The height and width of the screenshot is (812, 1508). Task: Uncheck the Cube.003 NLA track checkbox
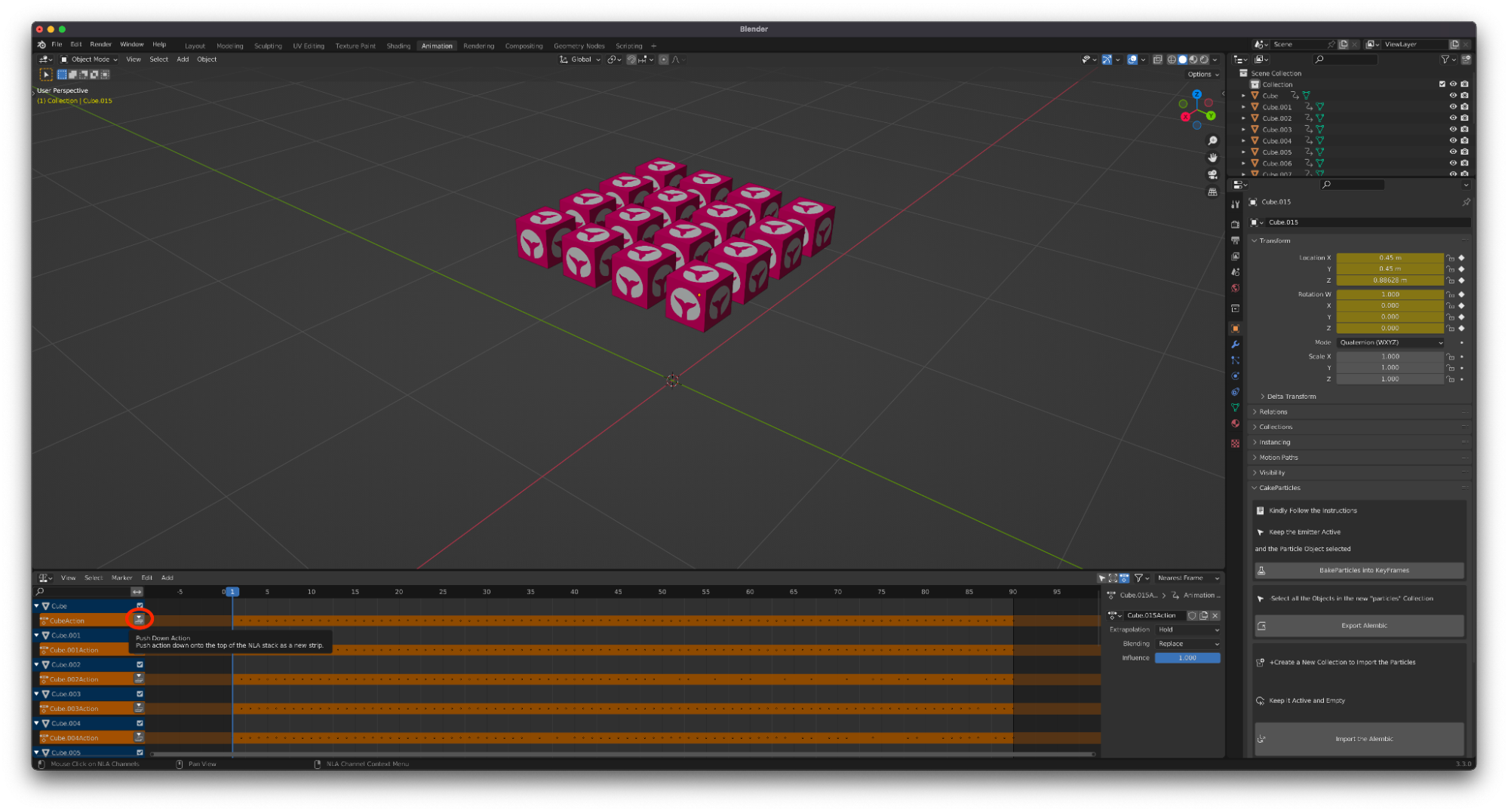[x=140, y=694]
